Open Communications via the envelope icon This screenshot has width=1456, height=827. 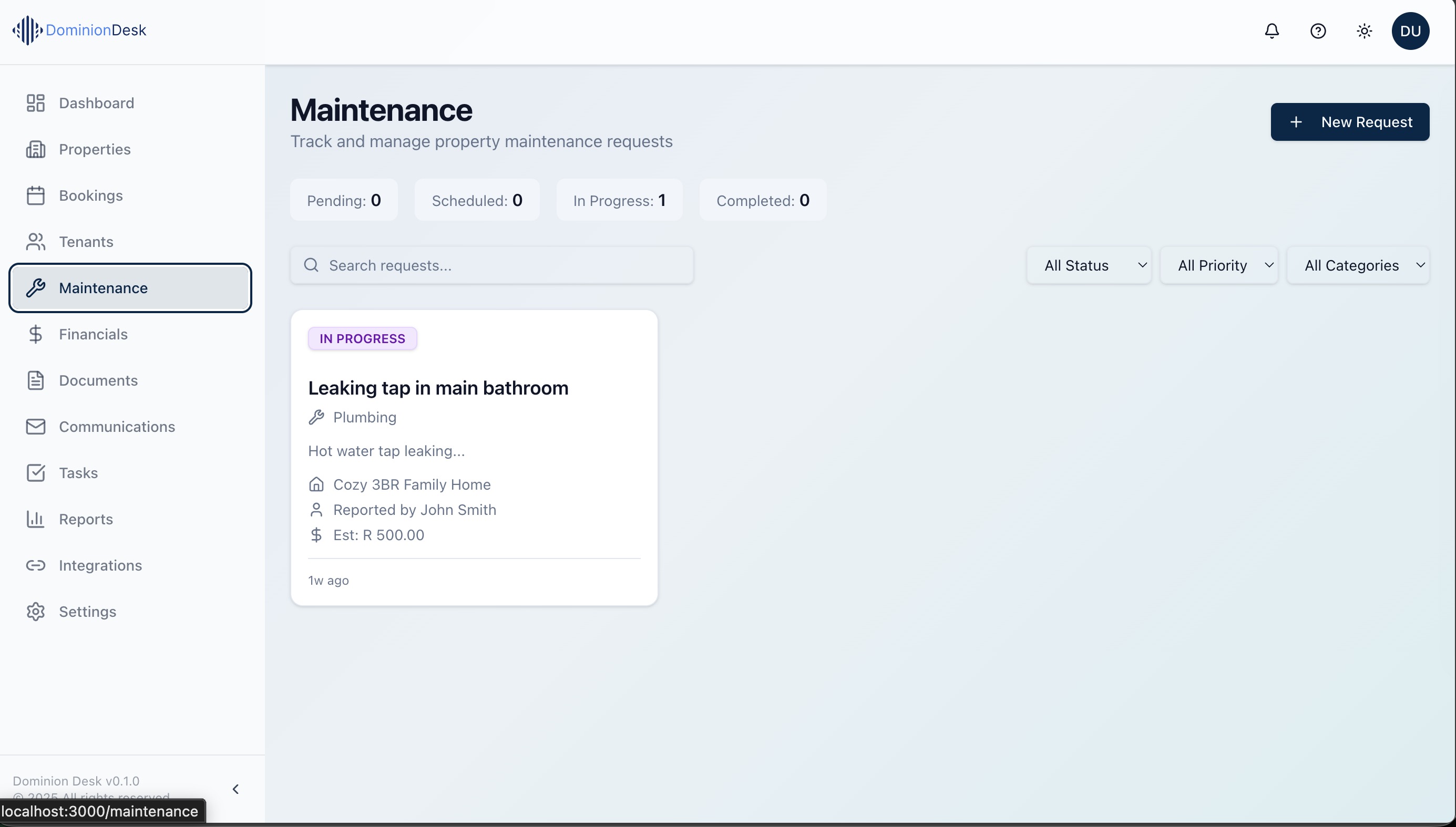tap(35, 427)
